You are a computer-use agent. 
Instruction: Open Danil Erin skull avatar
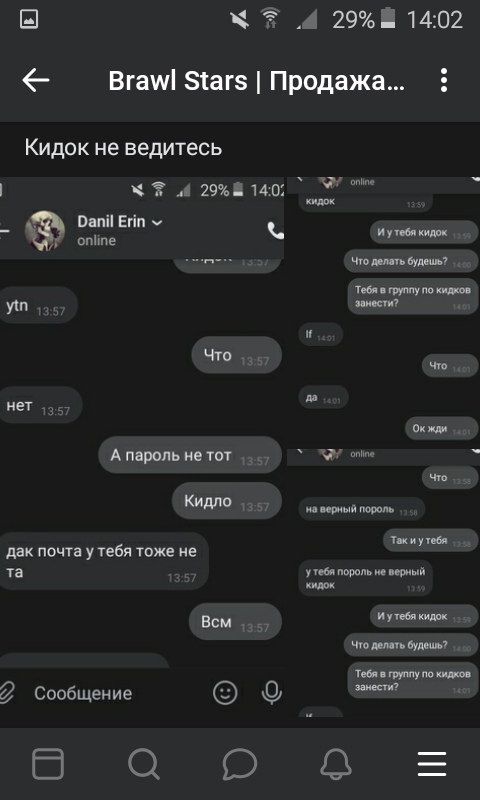point(45,231)
